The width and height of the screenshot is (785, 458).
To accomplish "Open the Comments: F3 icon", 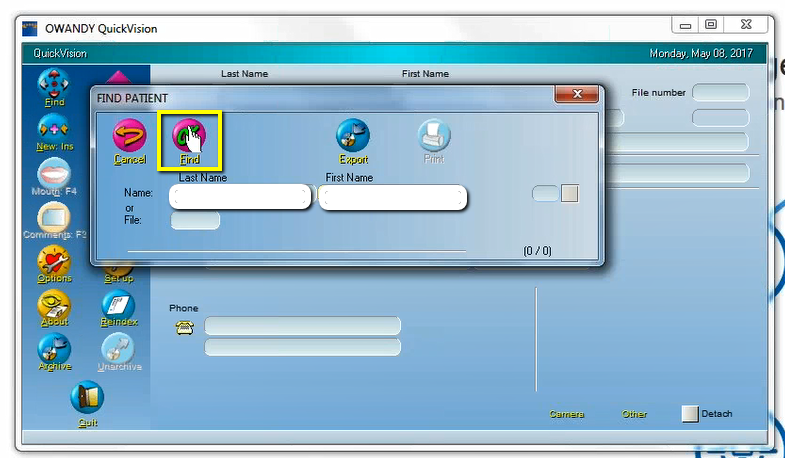I will click(54, 220).
